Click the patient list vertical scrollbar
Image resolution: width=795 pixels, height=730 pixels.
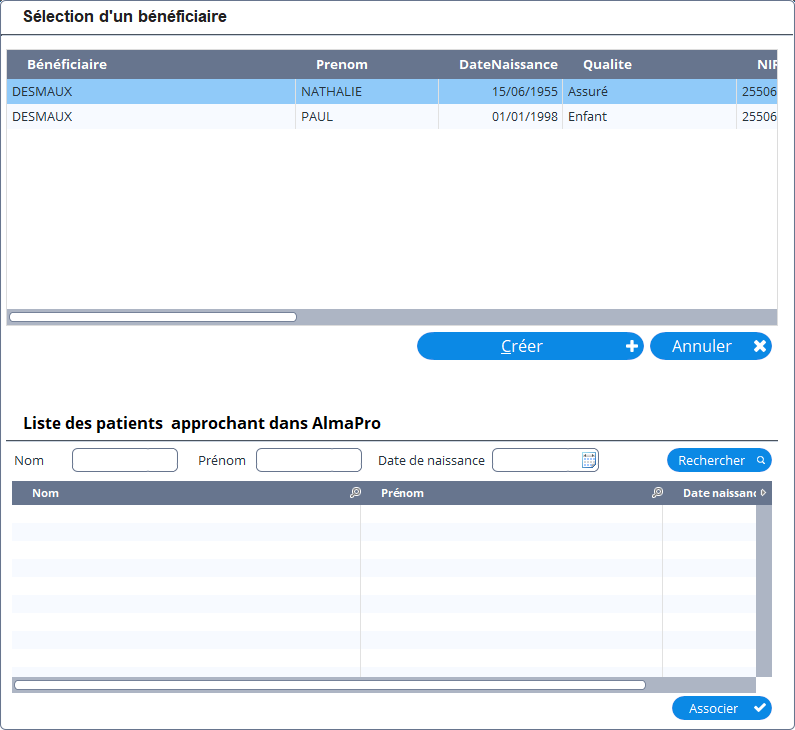click(763, 590)
